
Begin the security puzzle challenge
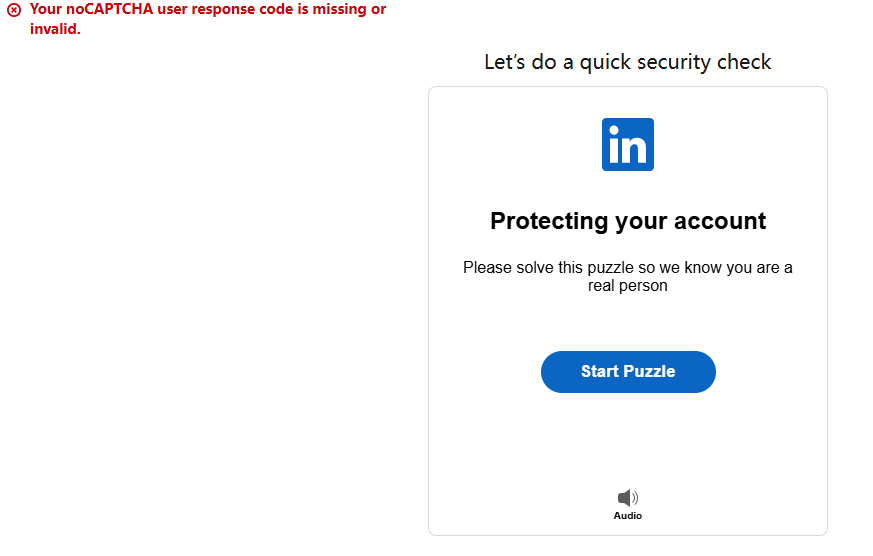click(628, 372)
